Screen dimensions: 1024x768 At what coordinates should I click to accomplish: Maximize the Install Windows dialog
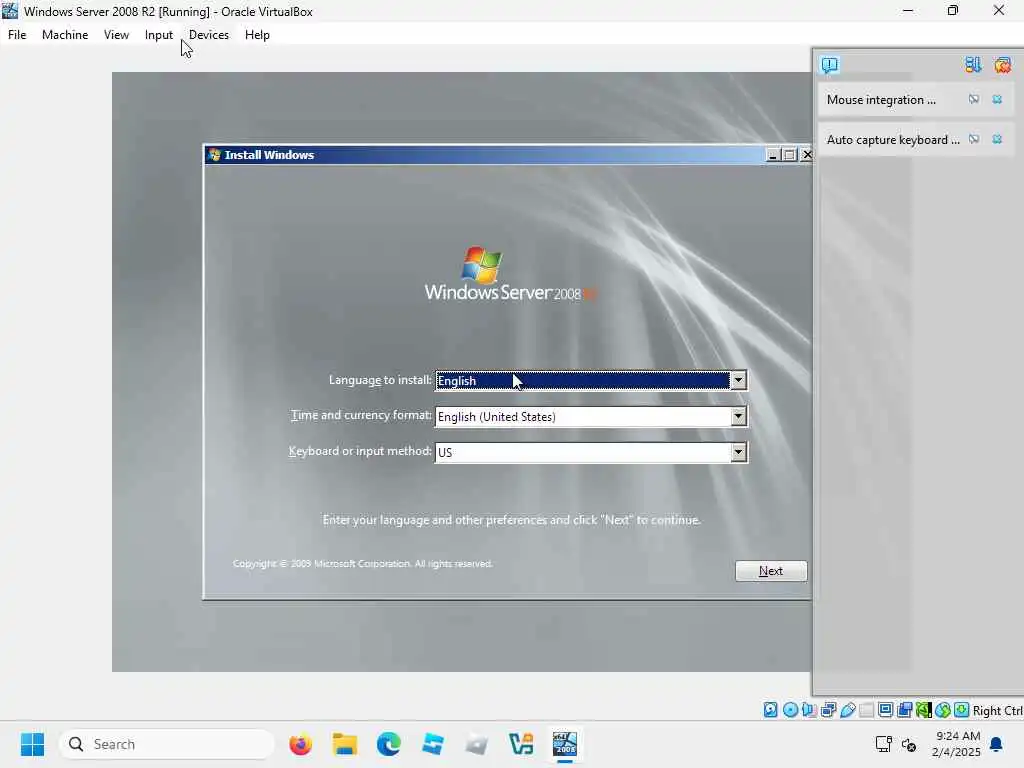click(790, 155)
